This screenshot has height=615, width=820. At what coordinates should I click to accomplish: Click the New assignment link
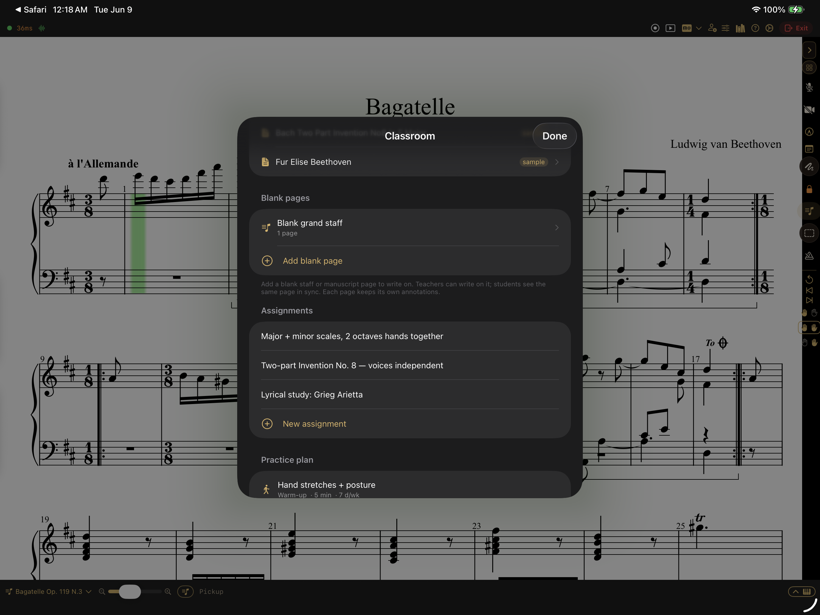pos(314,424)
